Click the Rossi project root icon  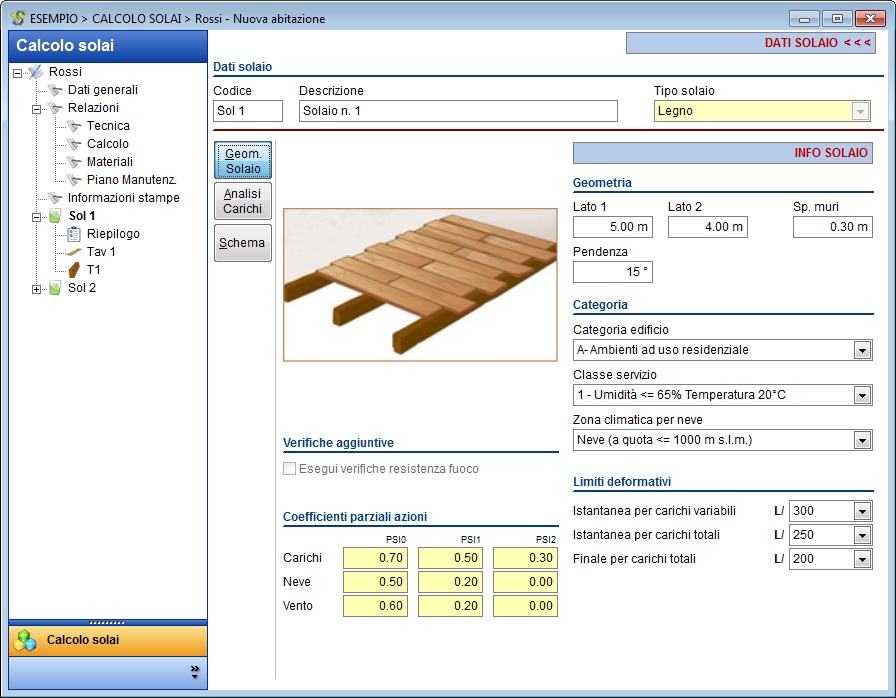click(36, 72)
